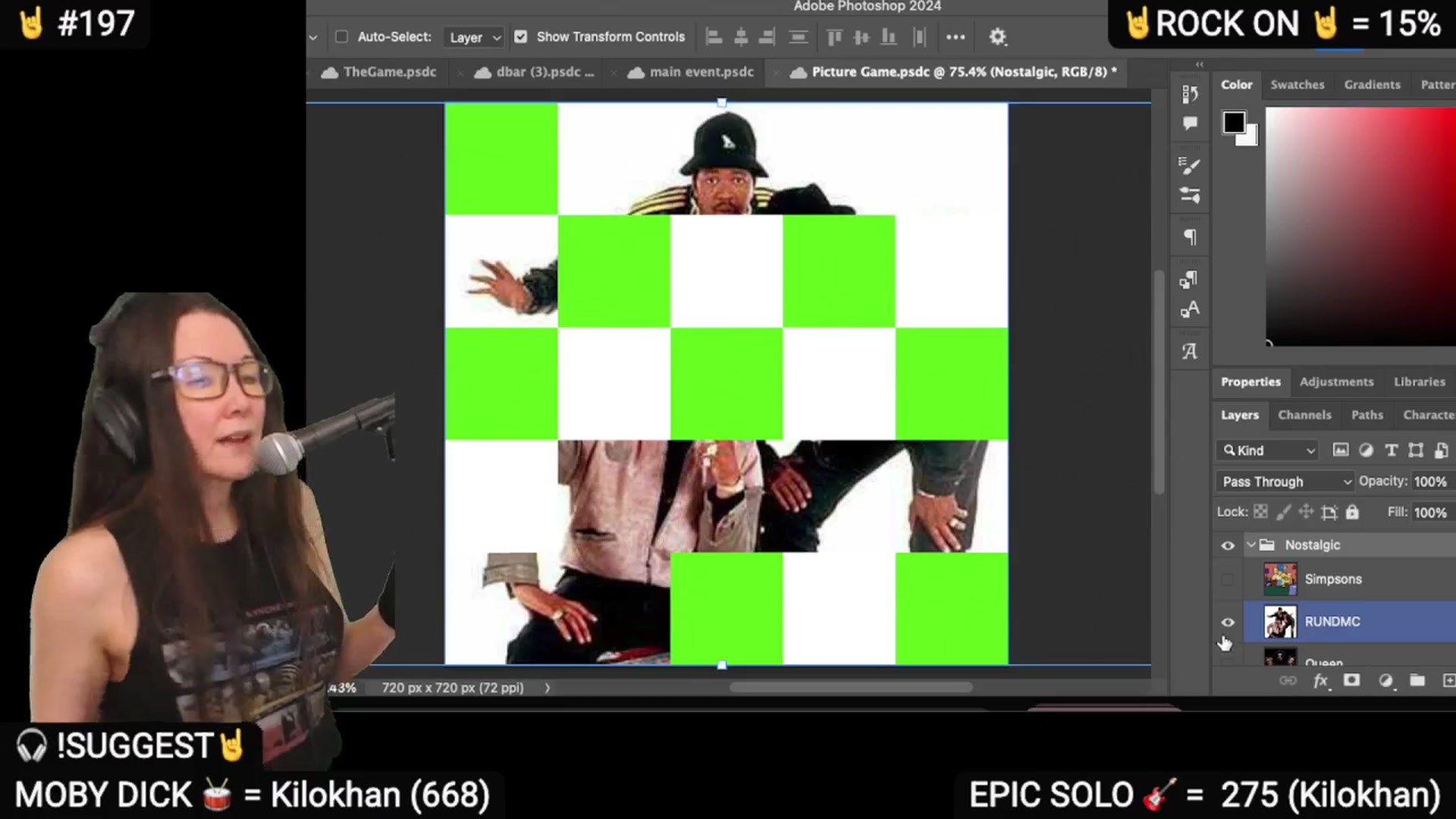Viewport: 1456px width, 819px height.
Task: Toggle type layer filter
Action: point(1391,450)
